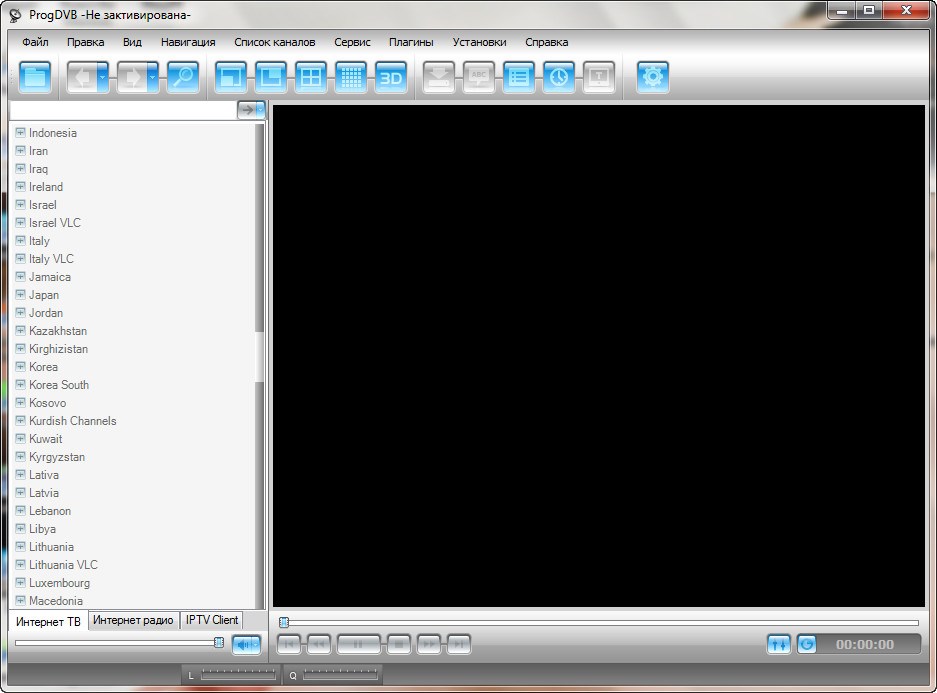Open the channel list toolbar icon
This screenshot has width=937, height=693.
pyautogui.click(x=519, y=78)
